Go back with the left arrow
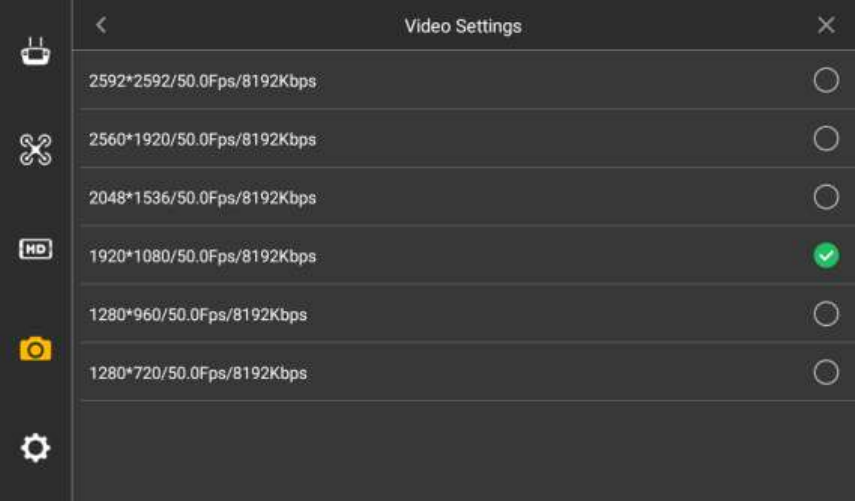855x501 pixels. (x=101, y=25)
